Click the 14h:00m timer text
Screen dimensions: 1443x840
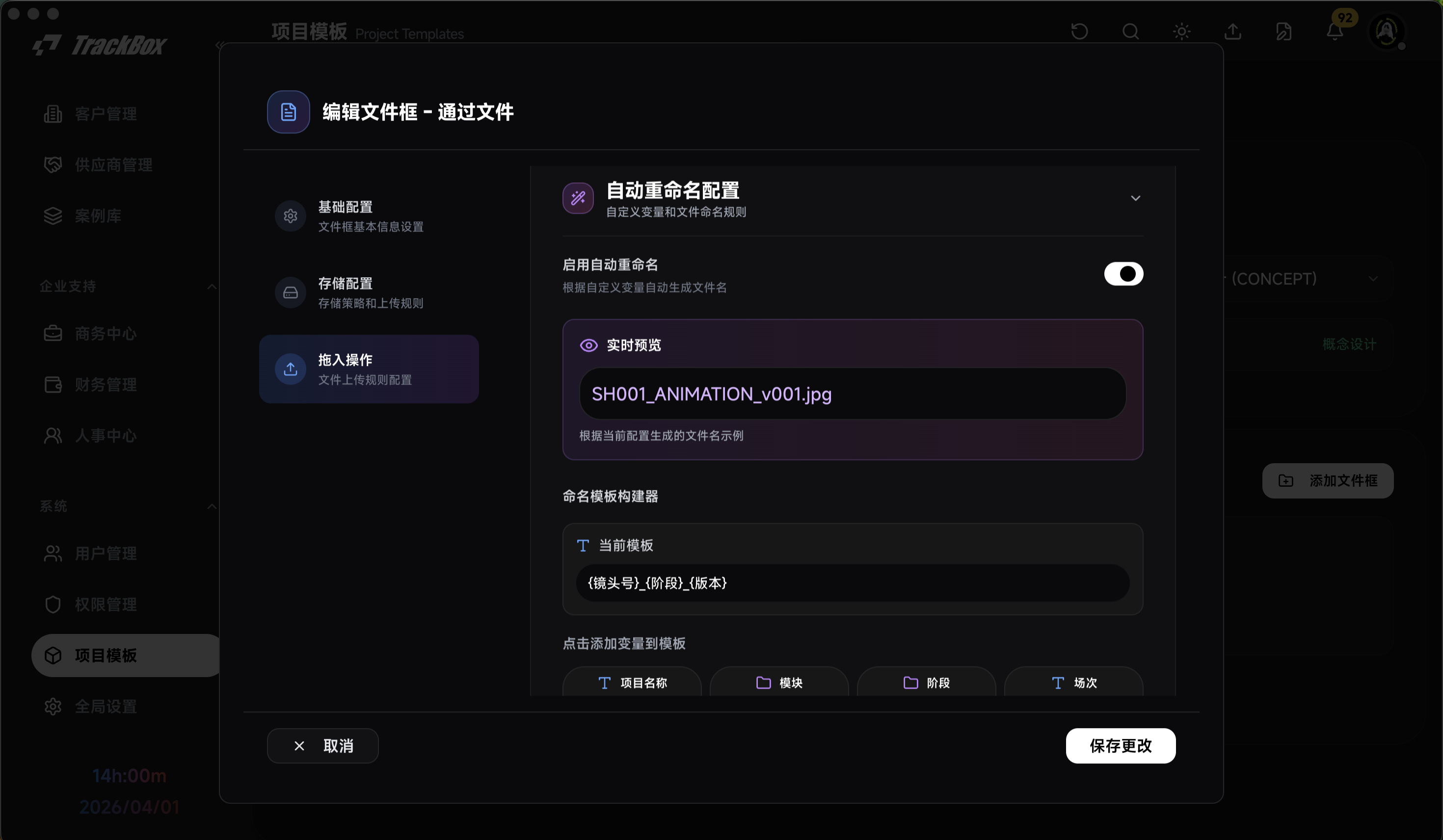[130, 775]
